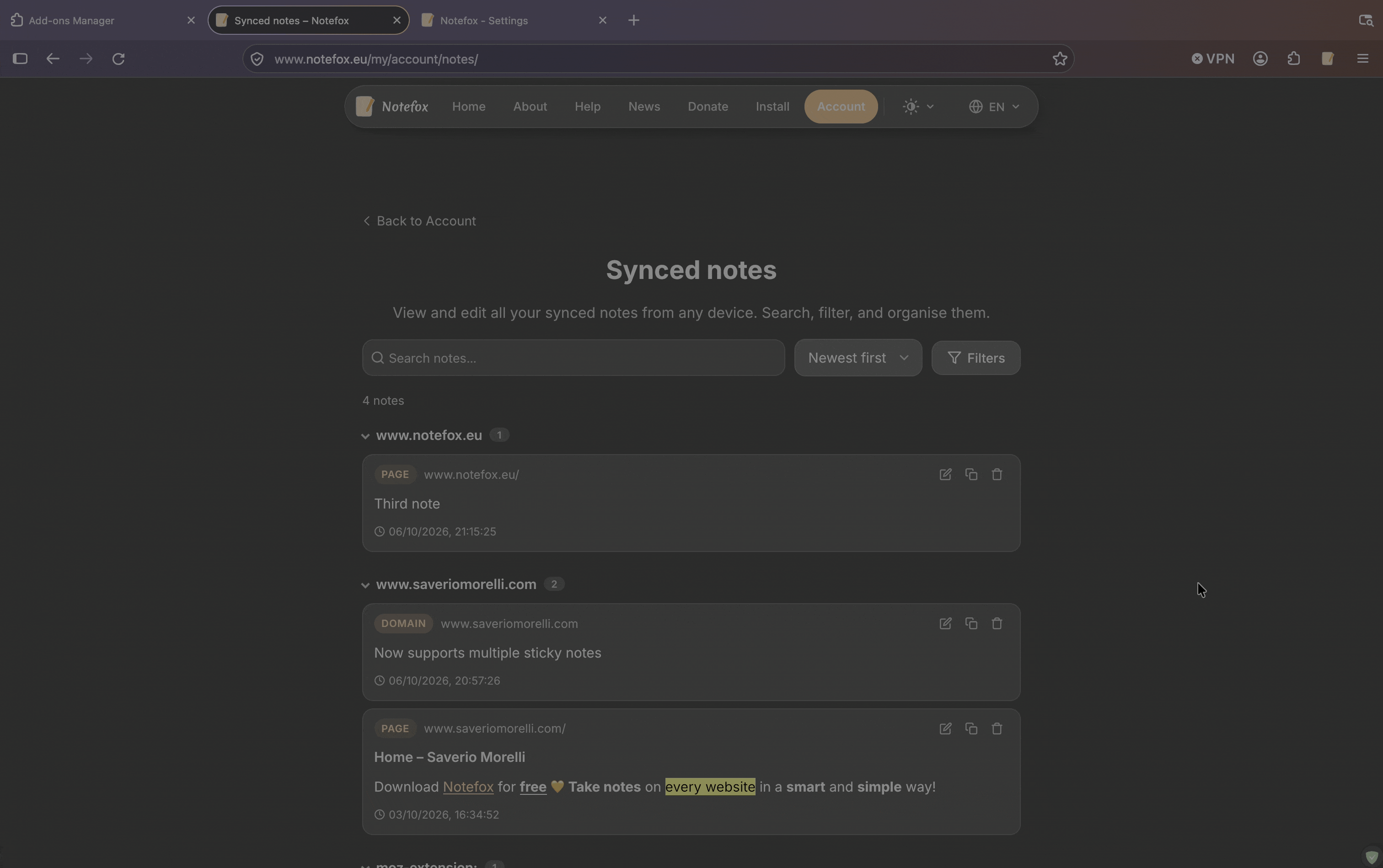Delete the 'Now supports multiple sticky notes' note

(x=997, y=623)
